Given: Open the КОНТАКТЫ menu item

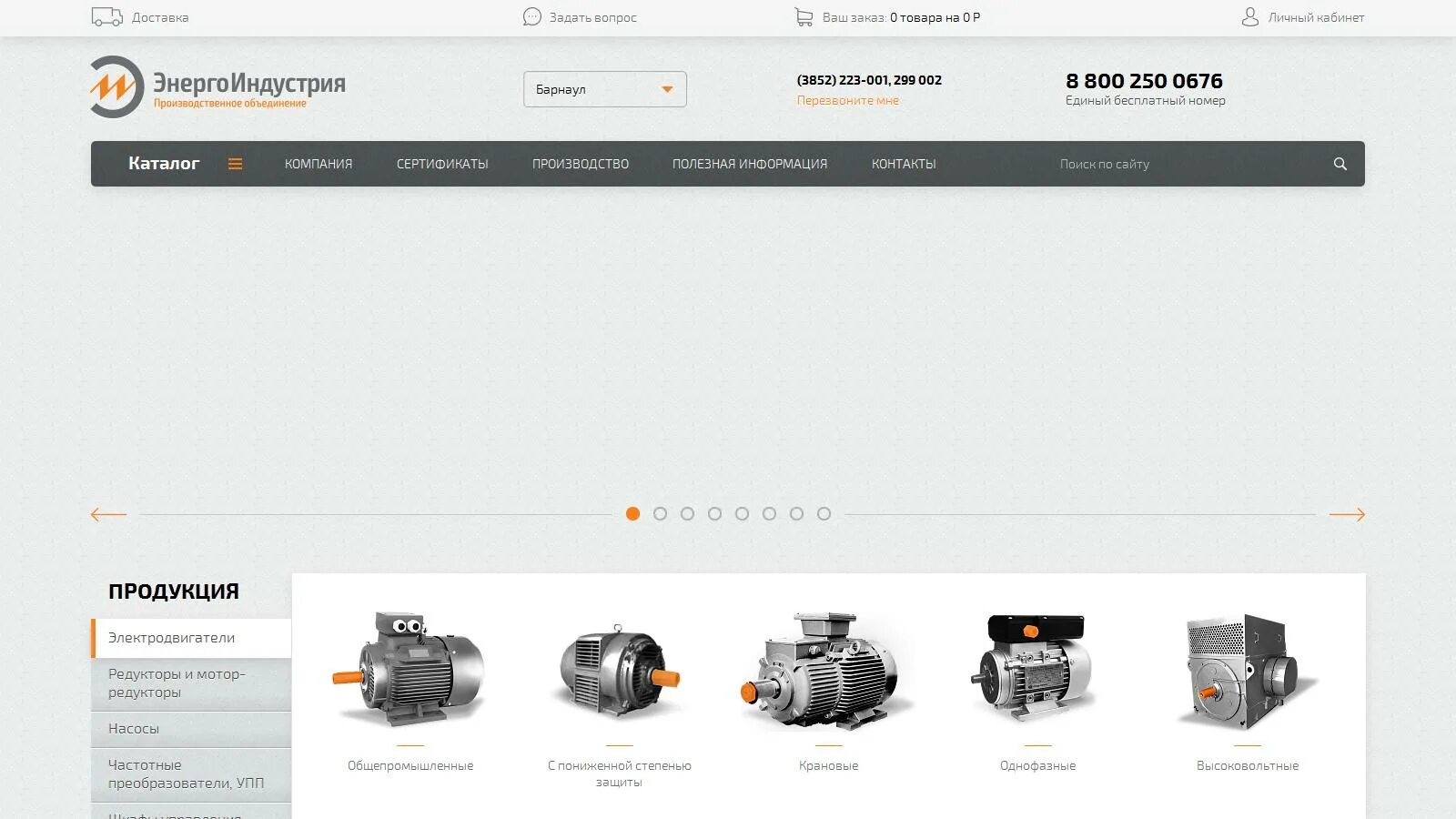Looking at the screenshot, I should tap(904, 164).
